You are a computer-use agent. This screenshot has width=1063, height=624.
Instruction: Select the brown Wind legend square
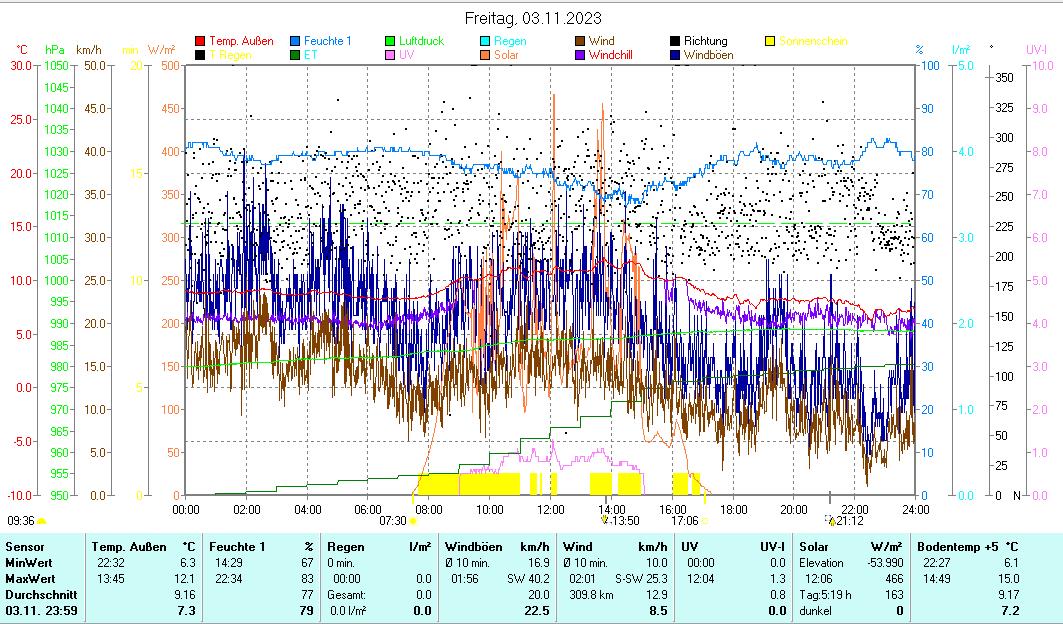(x=581, y=41)
